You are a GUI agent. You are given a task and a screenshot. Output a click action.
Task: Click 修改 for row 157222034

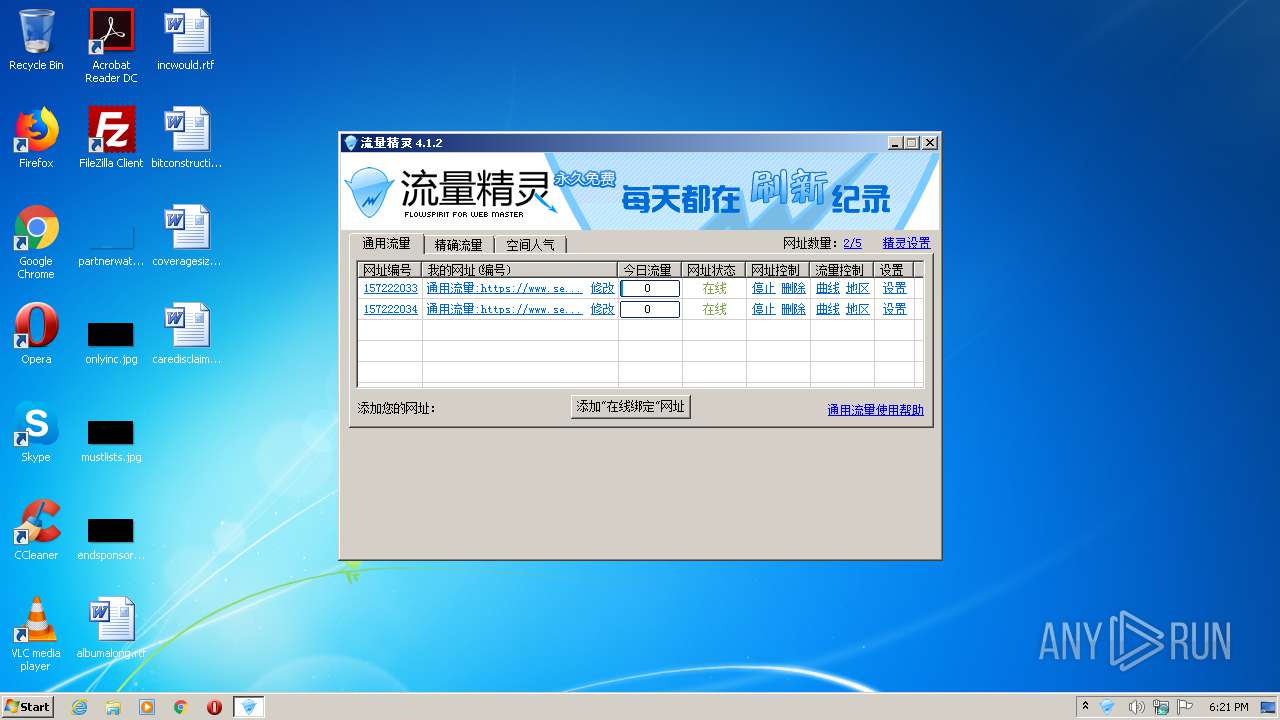[602, 309]
